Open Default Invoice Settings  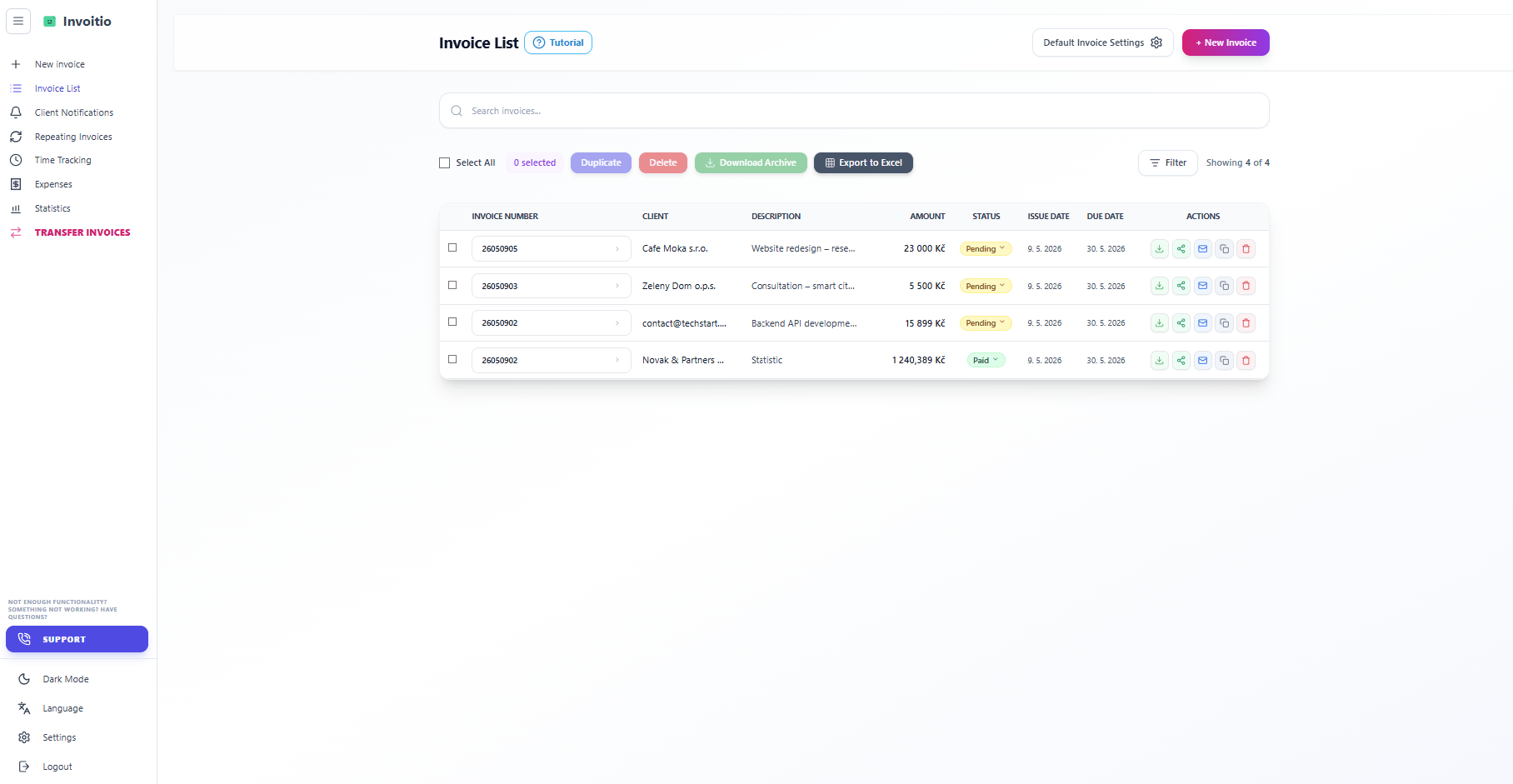coord(1102,42)
